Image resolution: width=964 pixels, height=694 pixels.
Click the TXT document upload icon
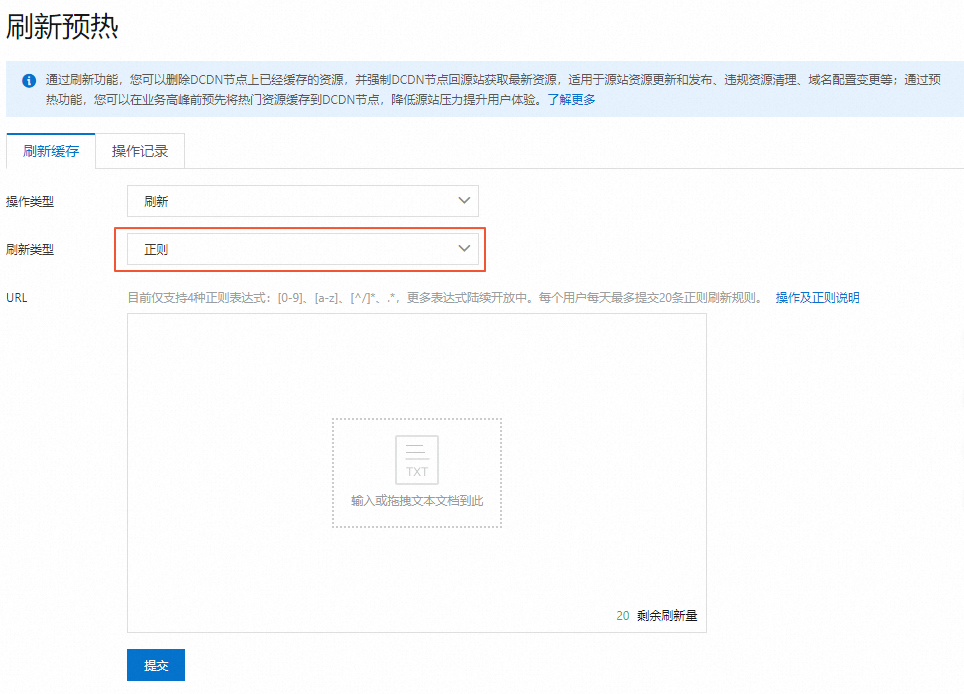point(416,460)
